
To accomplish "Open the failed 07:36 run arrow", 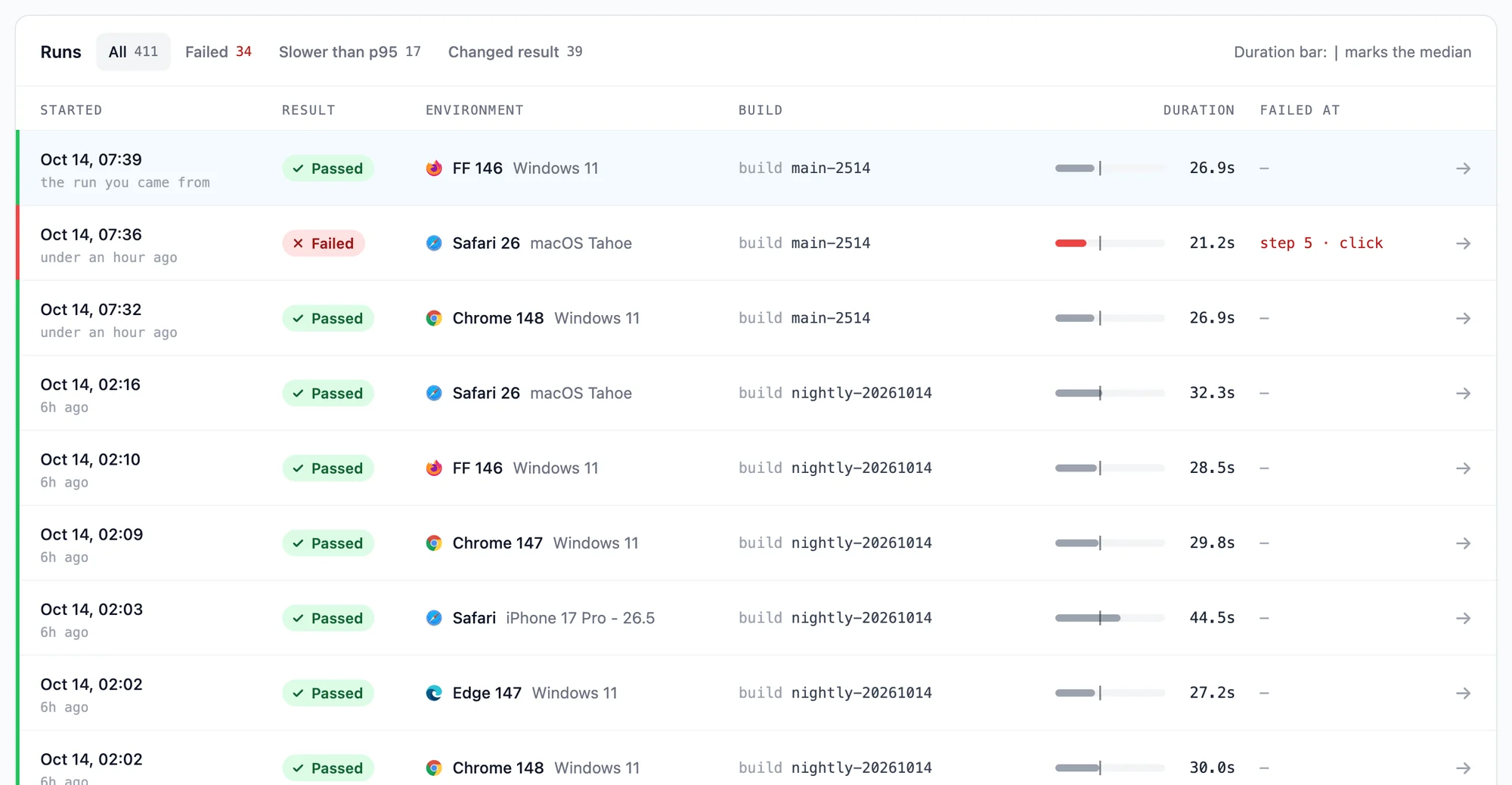I will click(x=1463, y=243).
